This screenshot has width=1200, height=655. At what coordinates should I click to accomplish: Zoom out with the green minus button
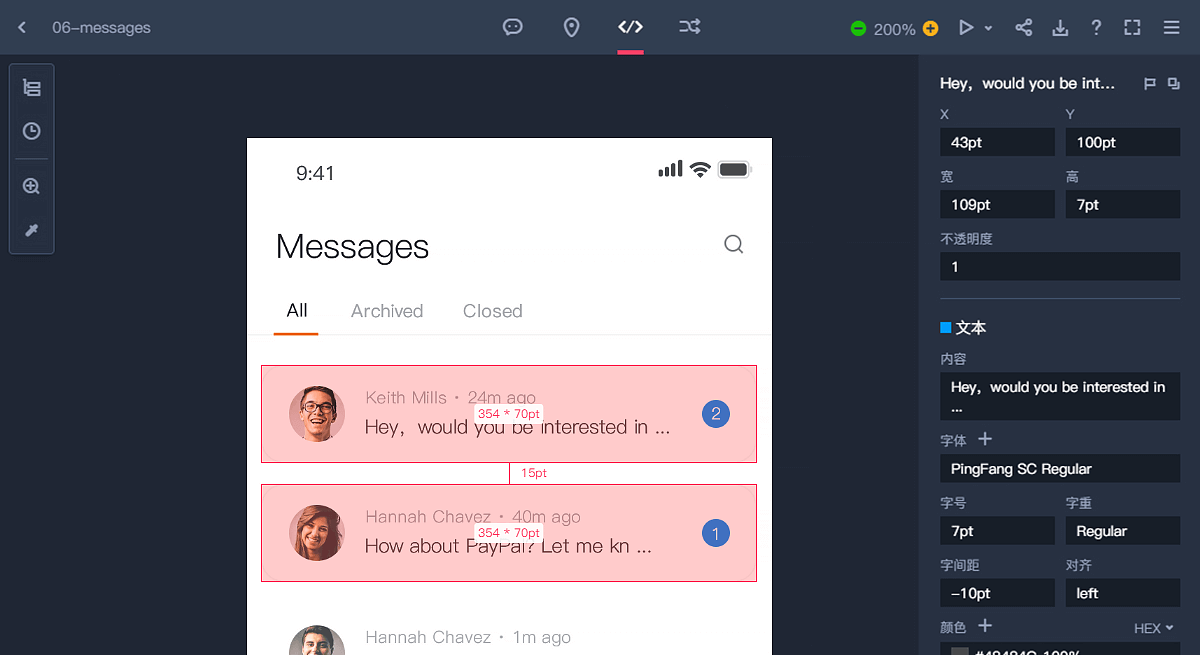click(858, 29)
